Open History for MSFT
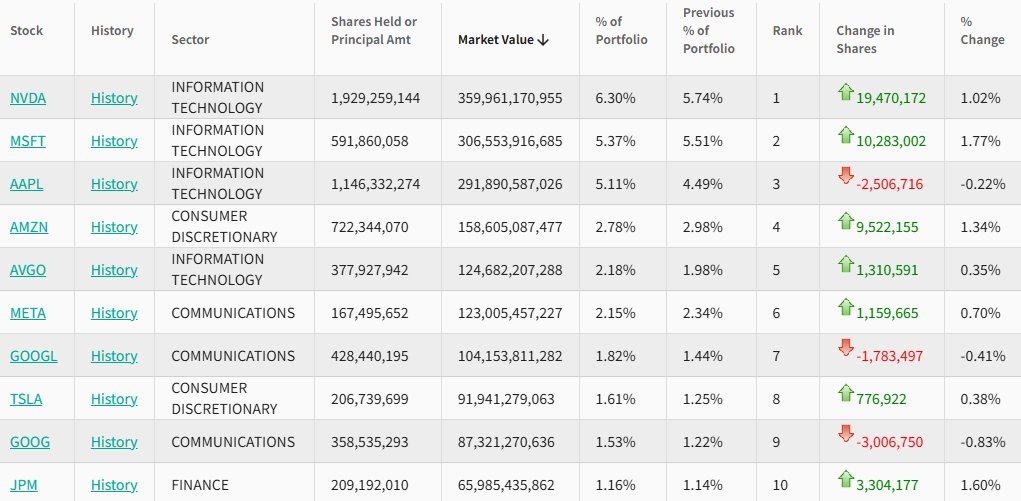Screen dimensions: 1021x501 pos(114,141)
